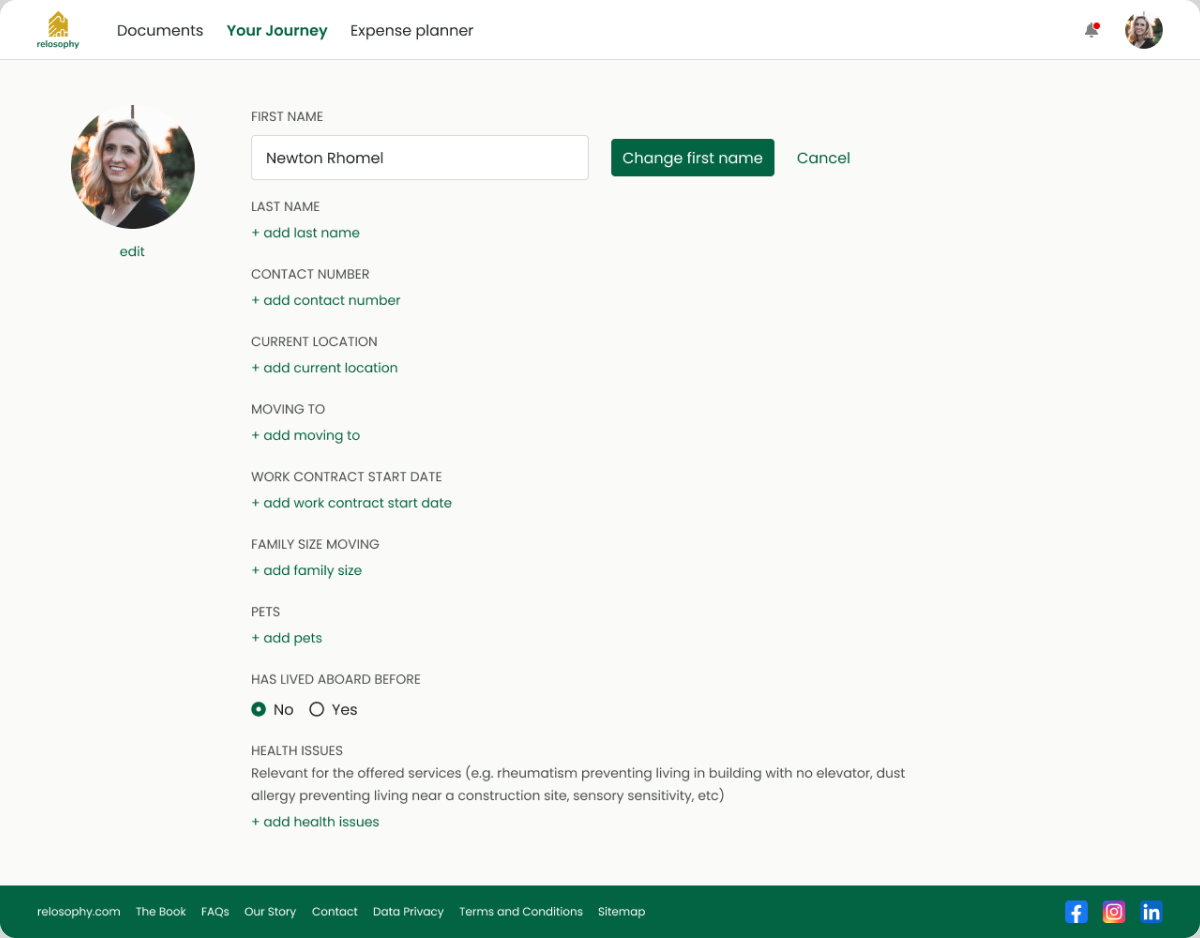
Task: Open FAQs footer link
Action: point(215,912)
